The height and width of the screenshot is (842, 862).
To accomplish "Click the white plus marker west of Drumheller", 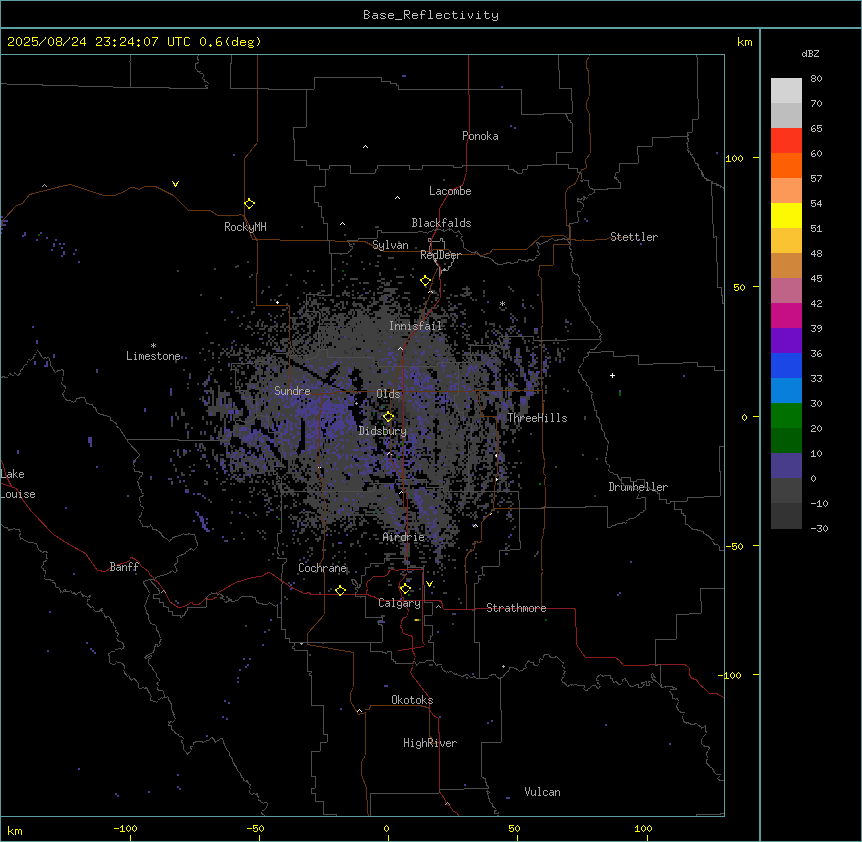I will (x=612, y=375).
